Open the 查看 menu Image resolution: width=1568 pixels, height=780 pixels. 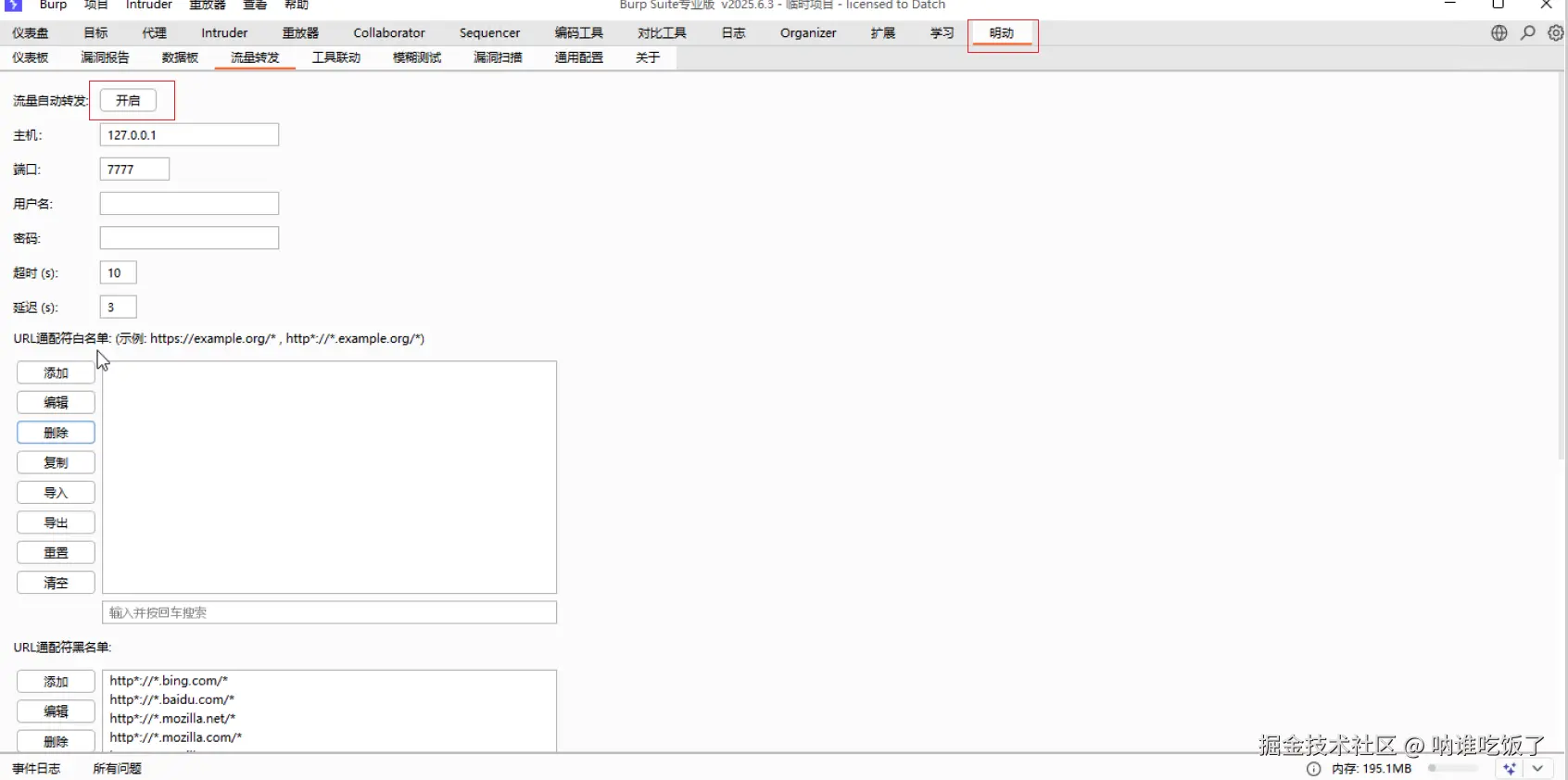click(x=255, y=5)
